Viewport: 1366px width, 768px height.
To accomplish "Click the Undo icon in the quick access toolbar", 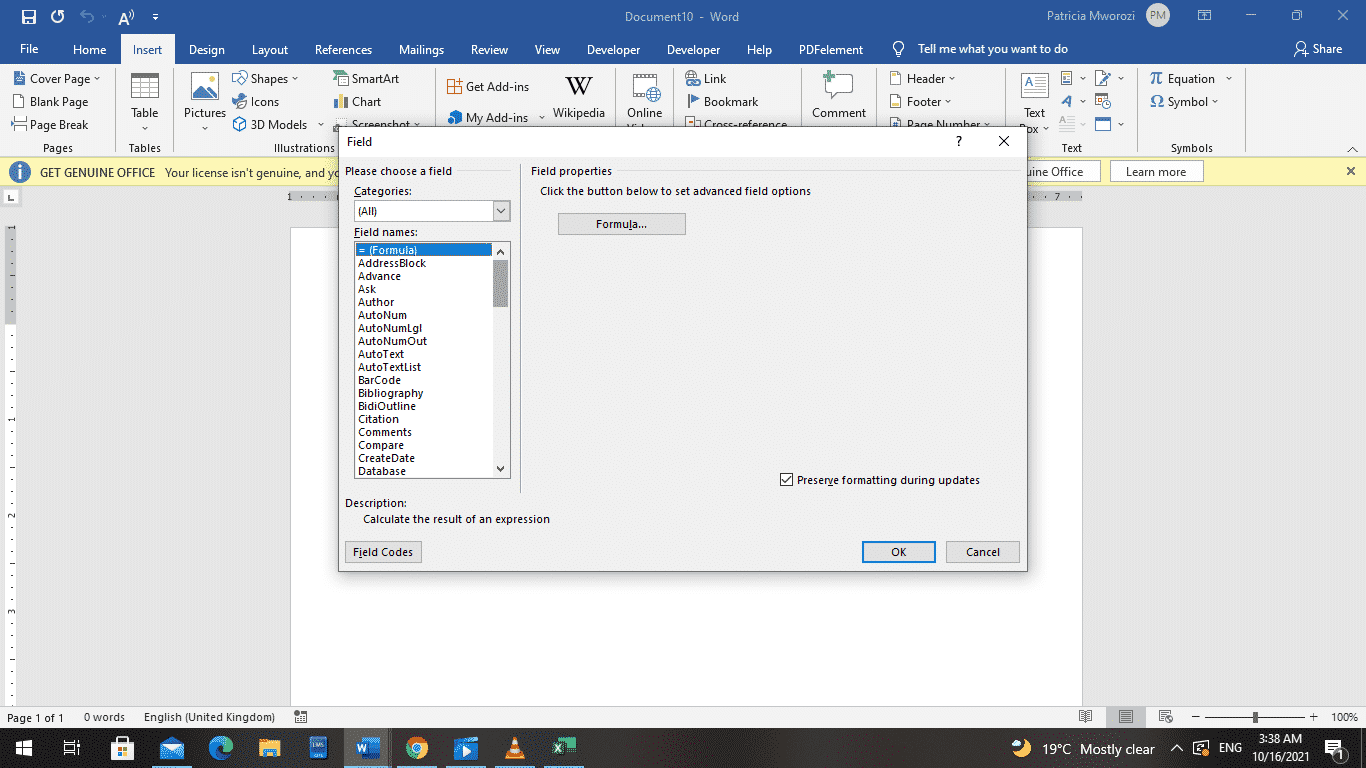I will [x=87, y=17].
